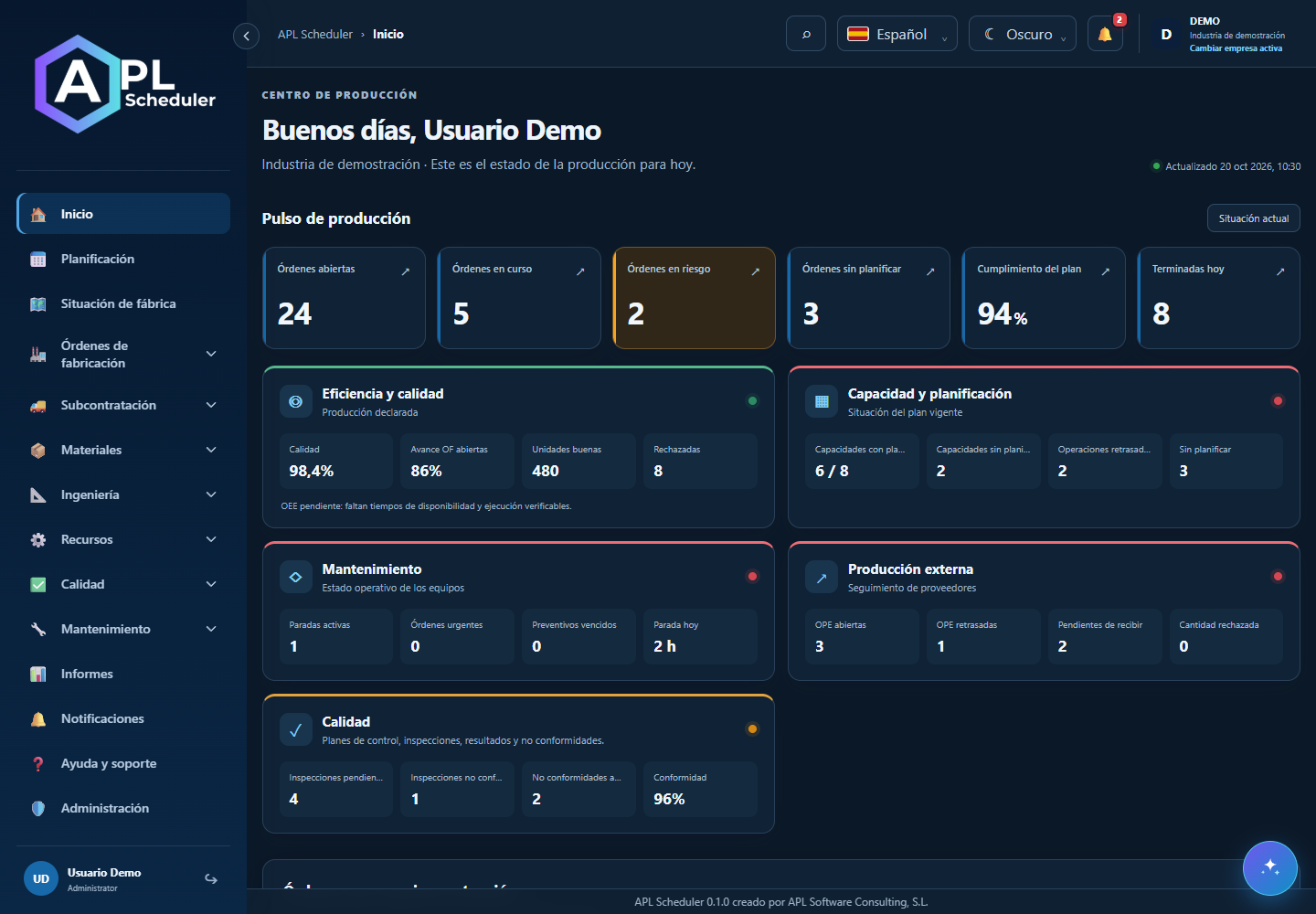This screenshot has width=1316, height=914.
Task: Expand the Recursos sidebar chevron
Action: (x=211, y=539)
